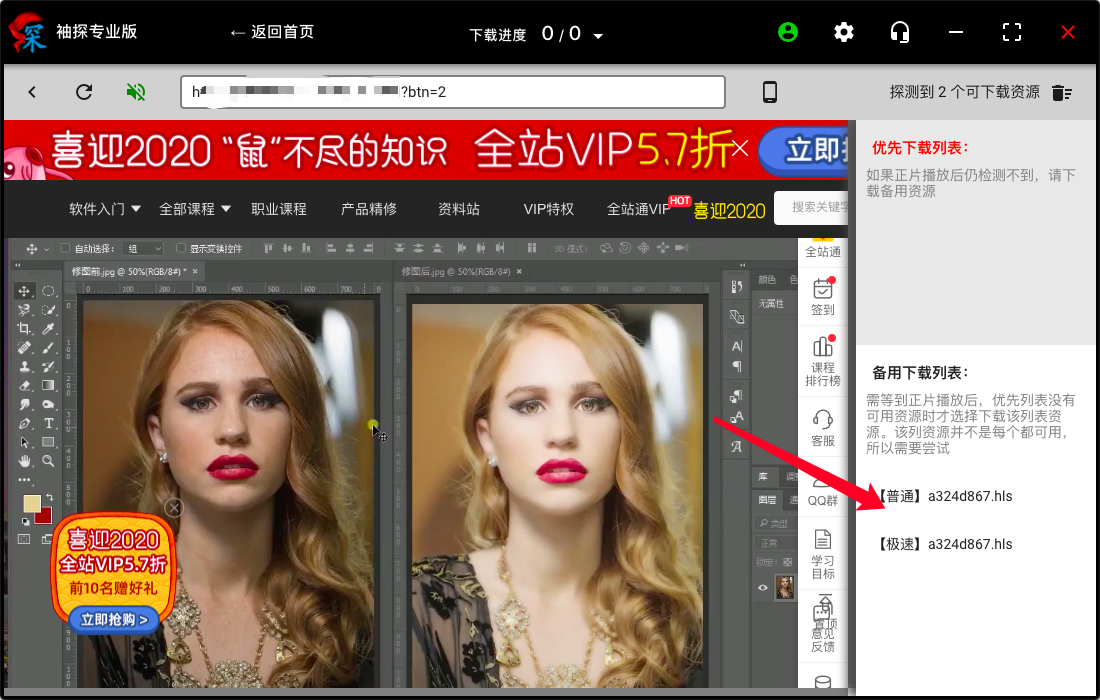Pick the foreground color swatch
The image size is (1100, 700).
pos(32,503)
